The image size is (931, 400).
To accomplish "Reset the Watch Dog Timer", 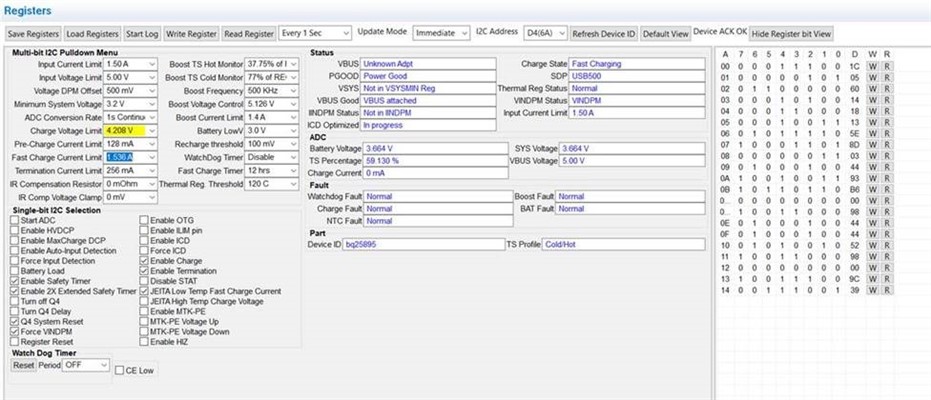I will tap(24, 365).
